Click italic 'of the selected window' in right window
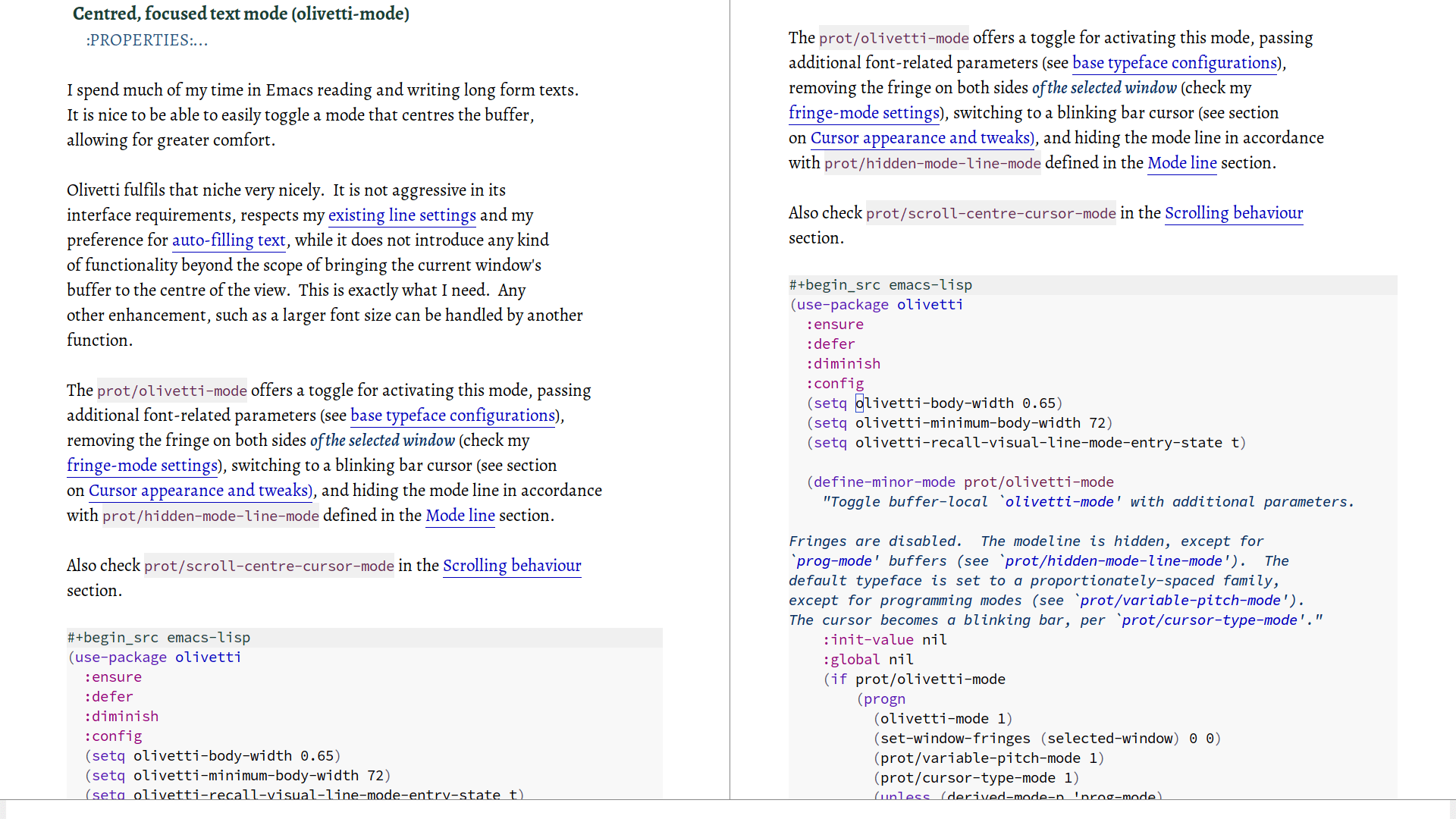This screenshot has width=1456, height=819. 1104,88
